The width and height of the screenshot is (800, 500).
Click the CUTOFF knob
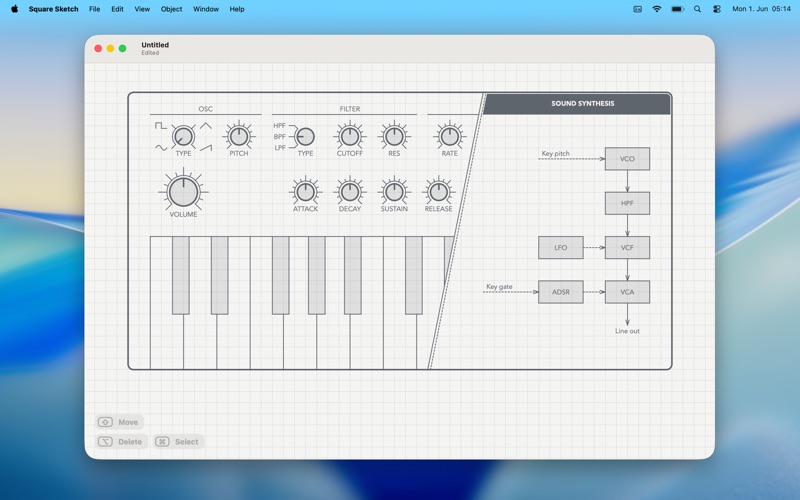click(349, 136)
